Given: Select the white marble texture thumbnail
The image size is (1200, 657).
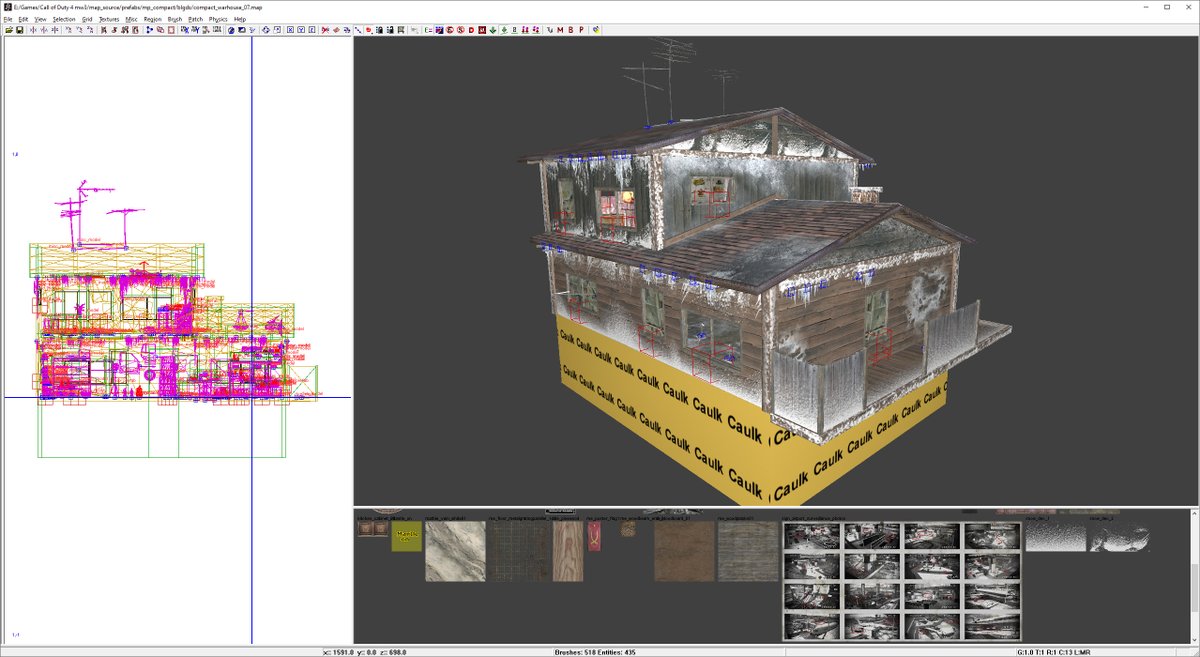Looking at the screenshot, I should [x=454, y=551].
